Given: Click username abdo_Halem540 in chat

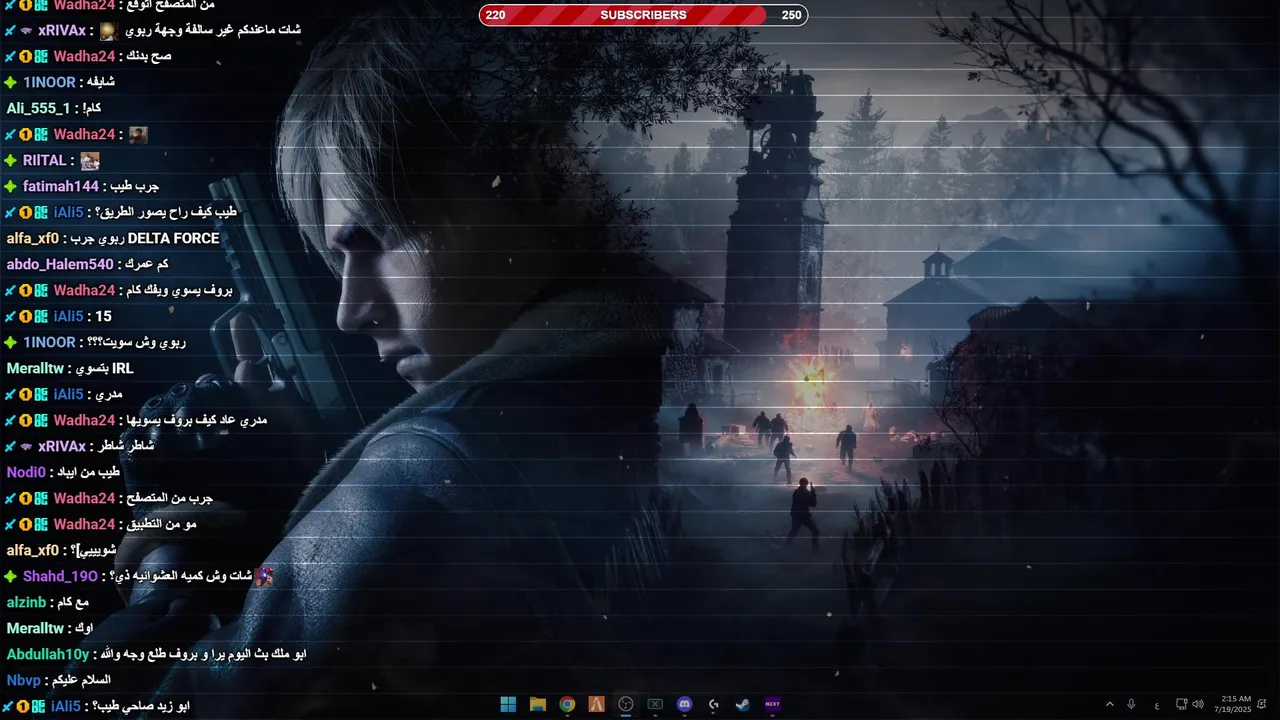Looking at the screenshot, I should click(x=60, y=264).
